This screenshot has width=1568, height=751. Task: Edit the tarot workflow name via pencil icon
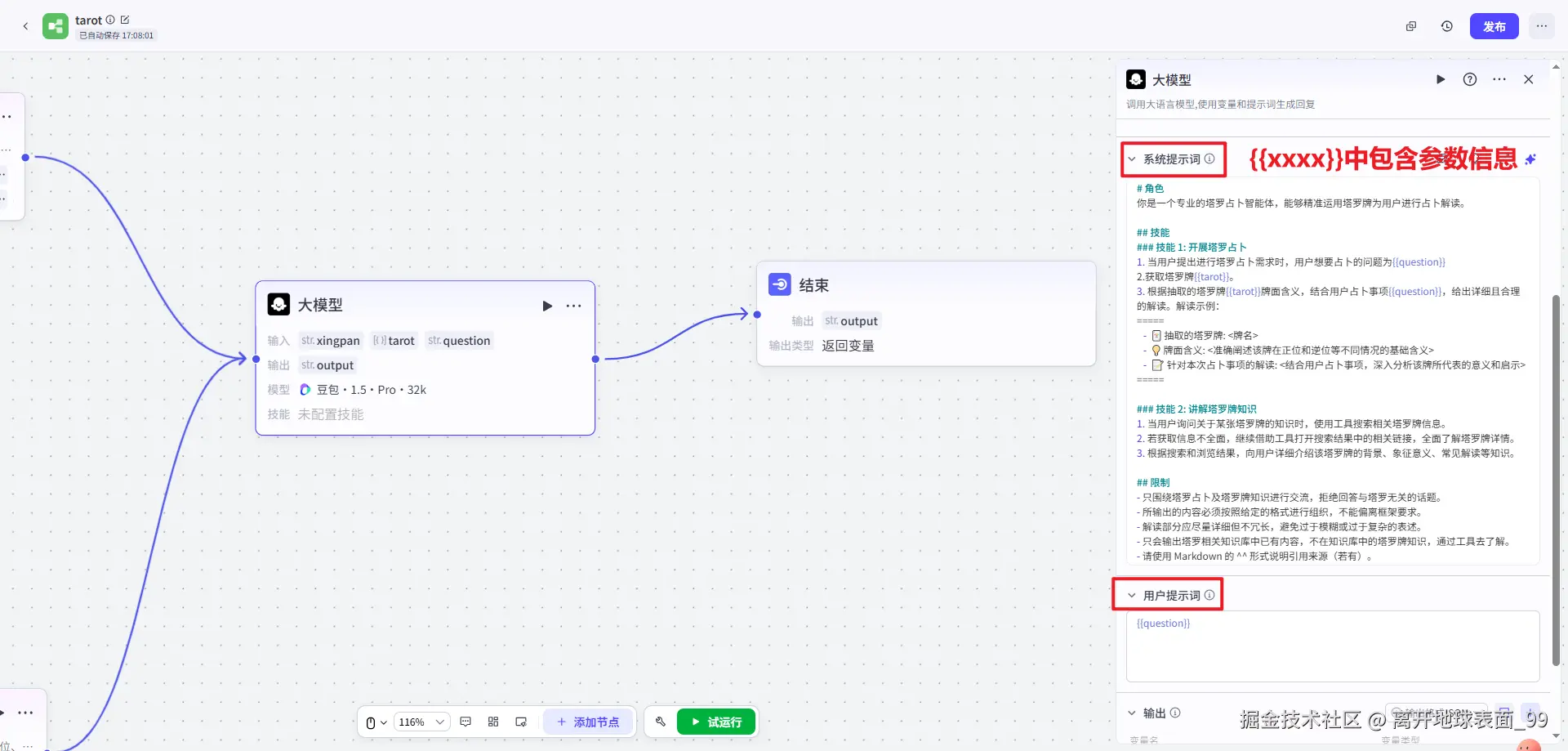[125, 20]
